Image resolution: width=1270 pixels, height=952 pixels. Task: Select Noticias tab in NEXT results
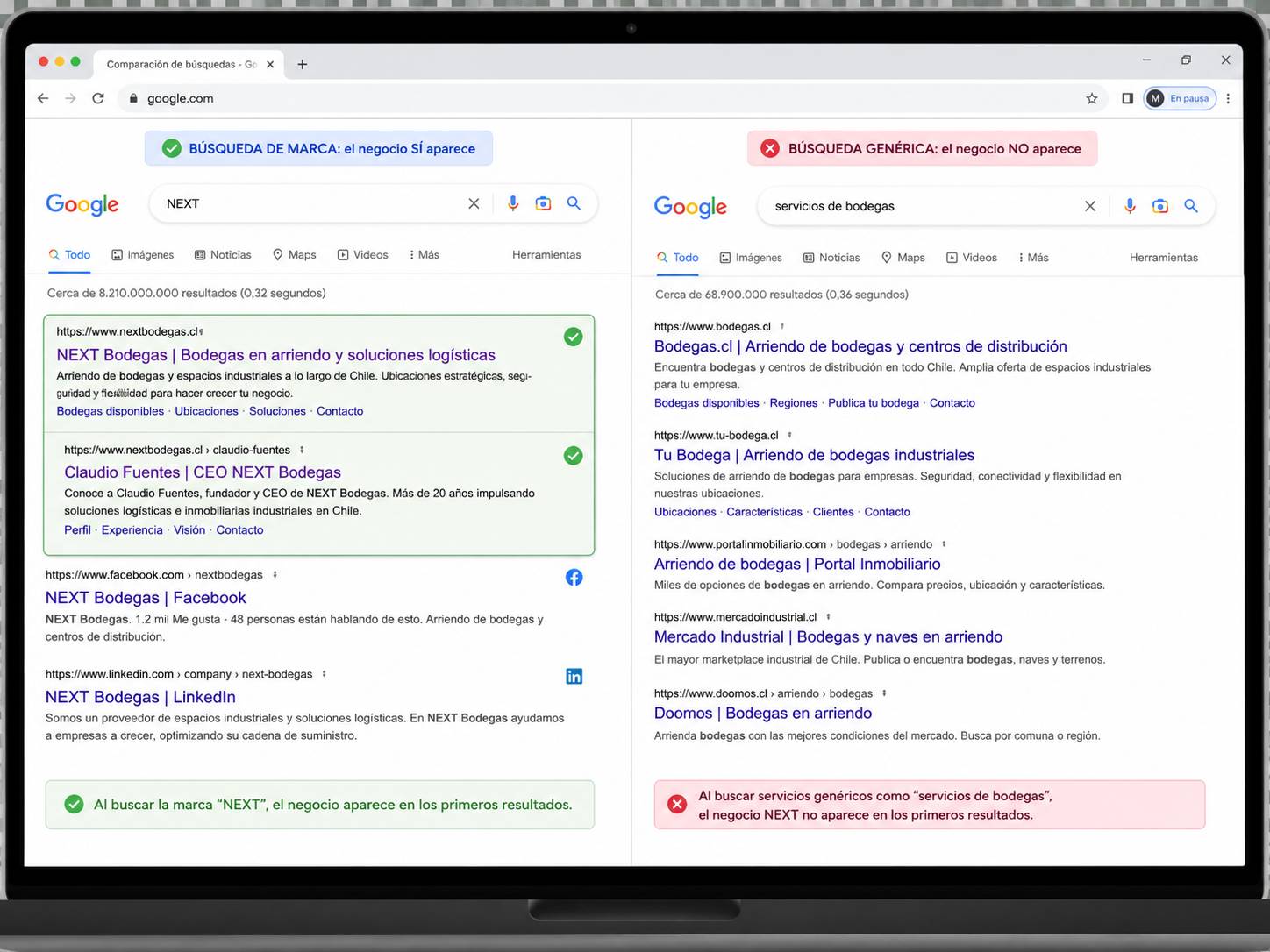click(x=223, y=255)
